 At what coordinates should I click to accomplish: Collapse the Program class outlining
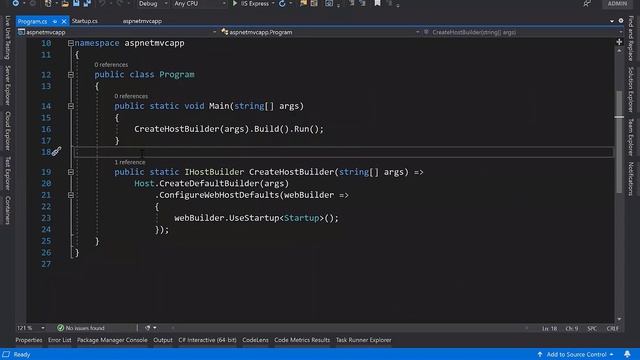coord(71,75)
